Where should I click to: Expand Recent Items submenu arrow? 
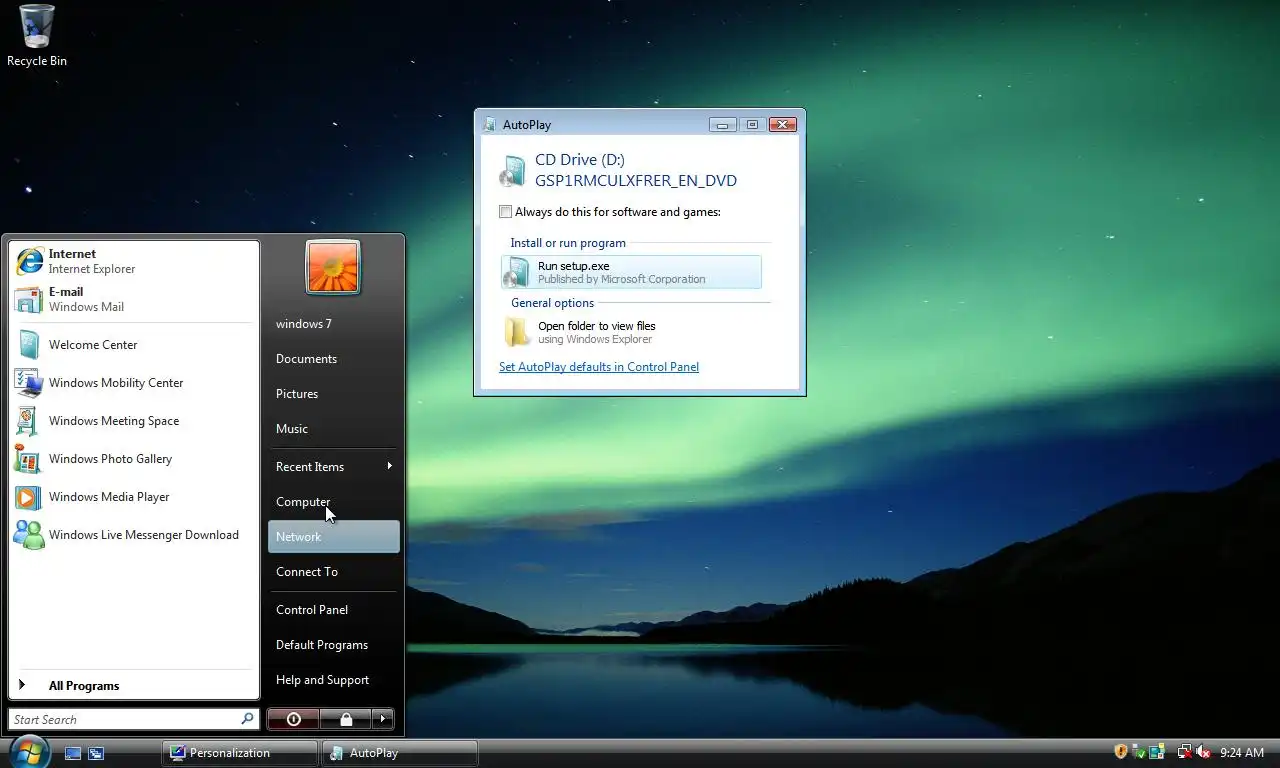(389, 466)
